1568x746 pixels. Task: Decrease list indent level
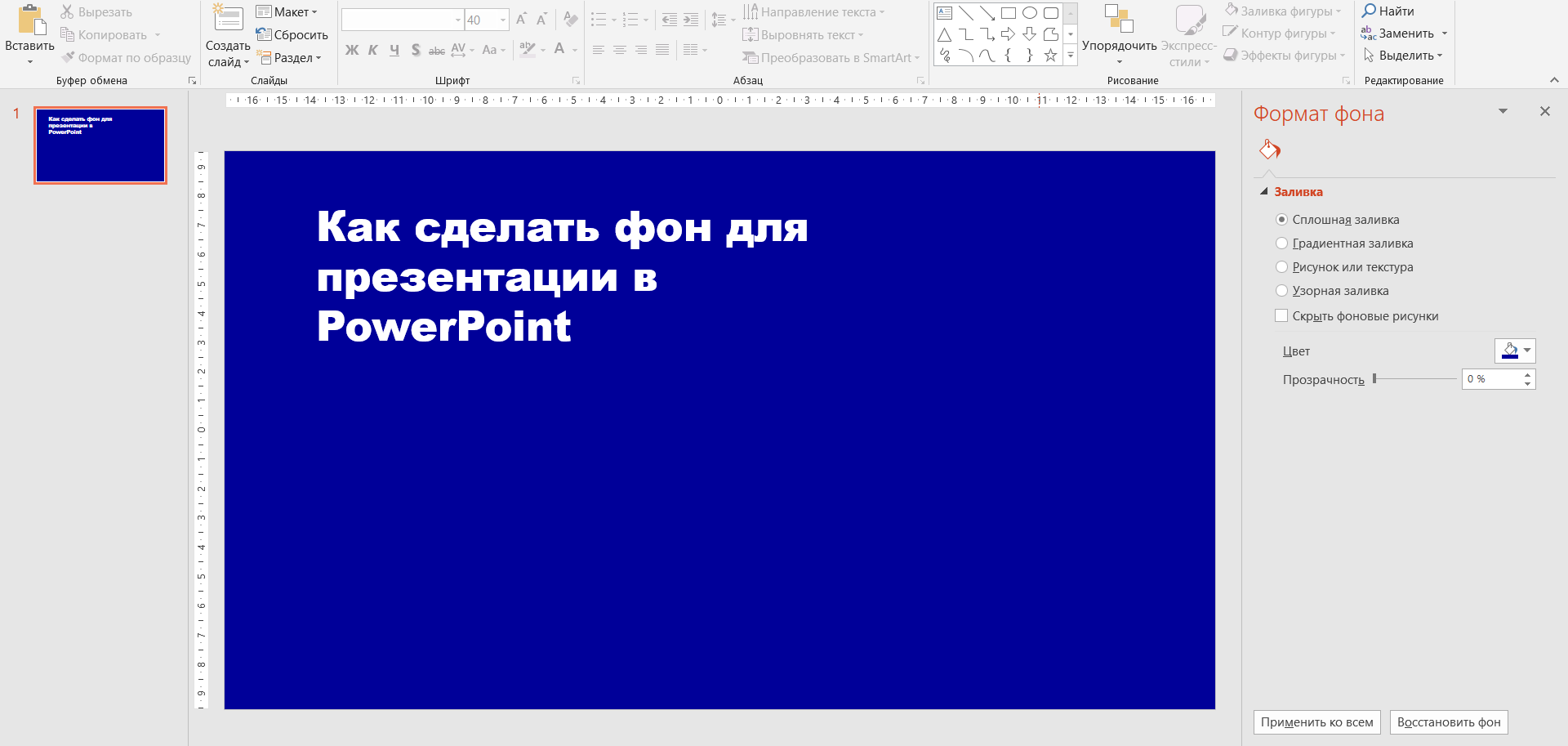670,20
